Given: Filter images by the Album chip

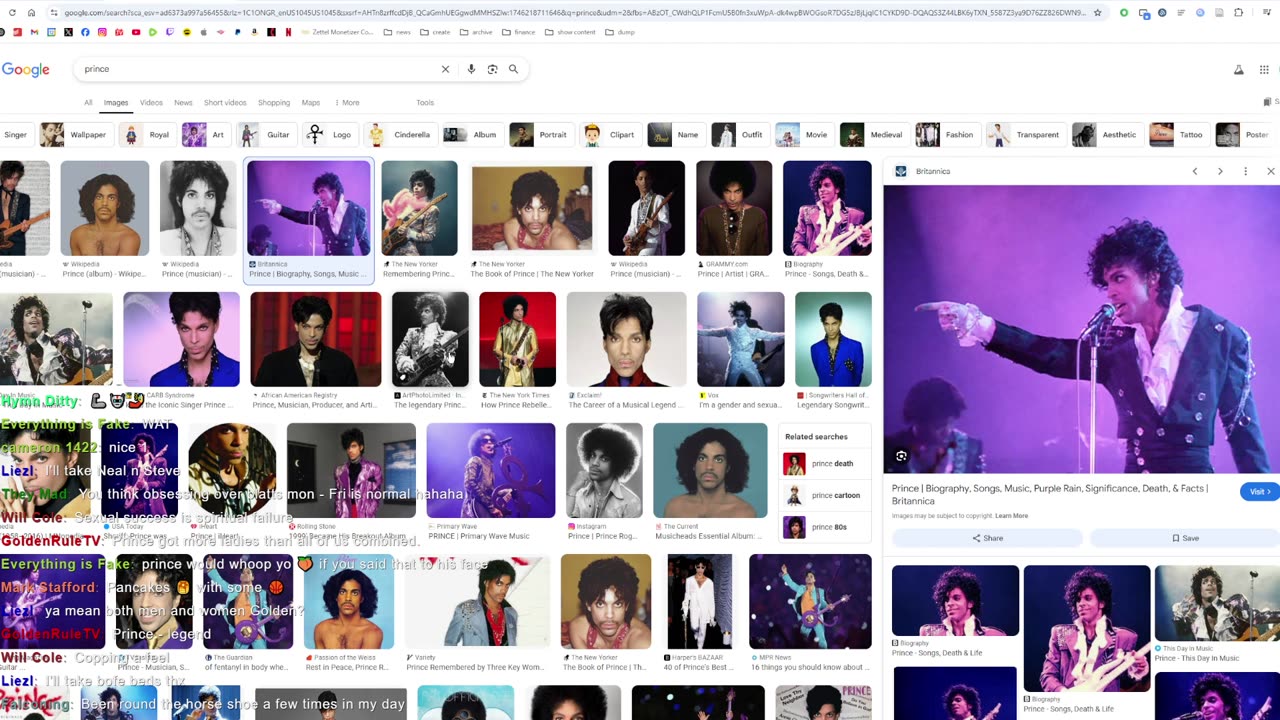Looking at the screenshot, I should click(472, 135).
